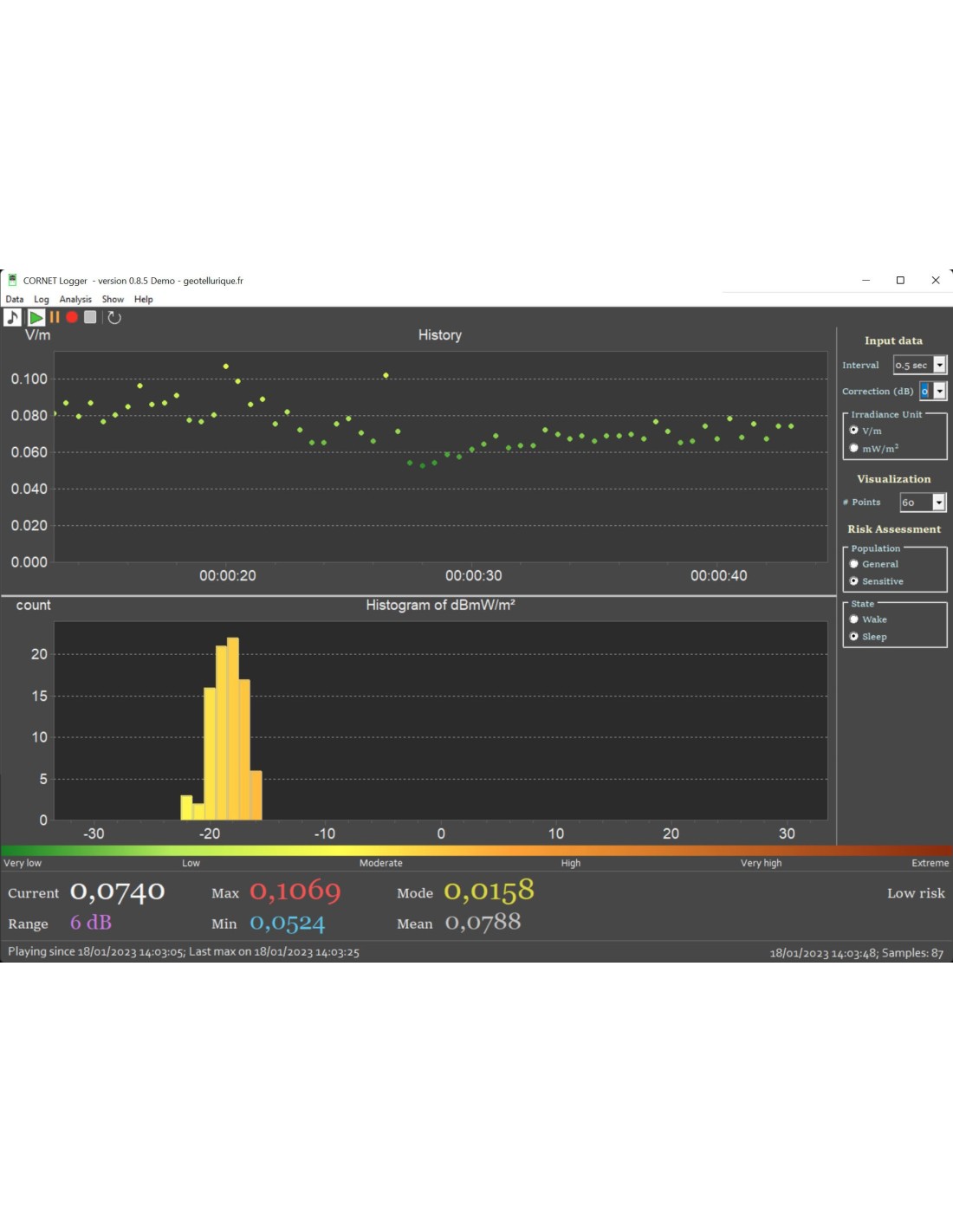Select Sensitive population option
Screen dimensions: 953x1232
pos(854,581)
